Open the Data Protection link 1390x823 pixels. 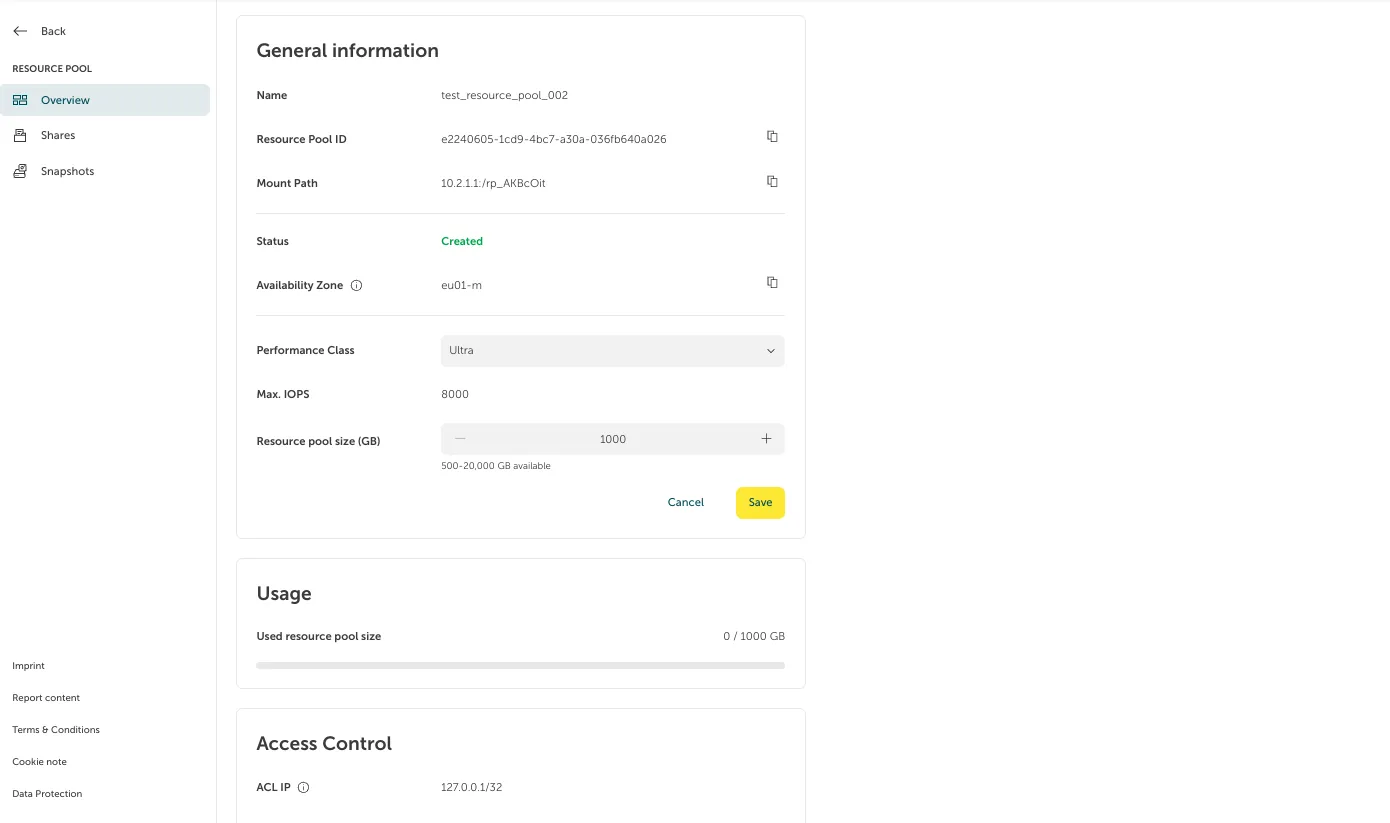click(47, 794)
